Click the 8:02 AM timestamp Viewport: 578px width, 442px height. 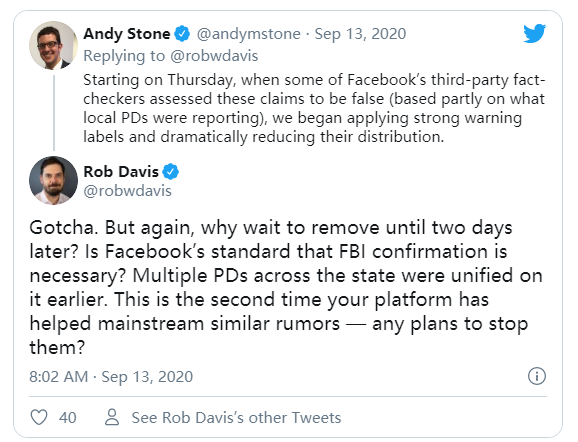tap(59, 377)
